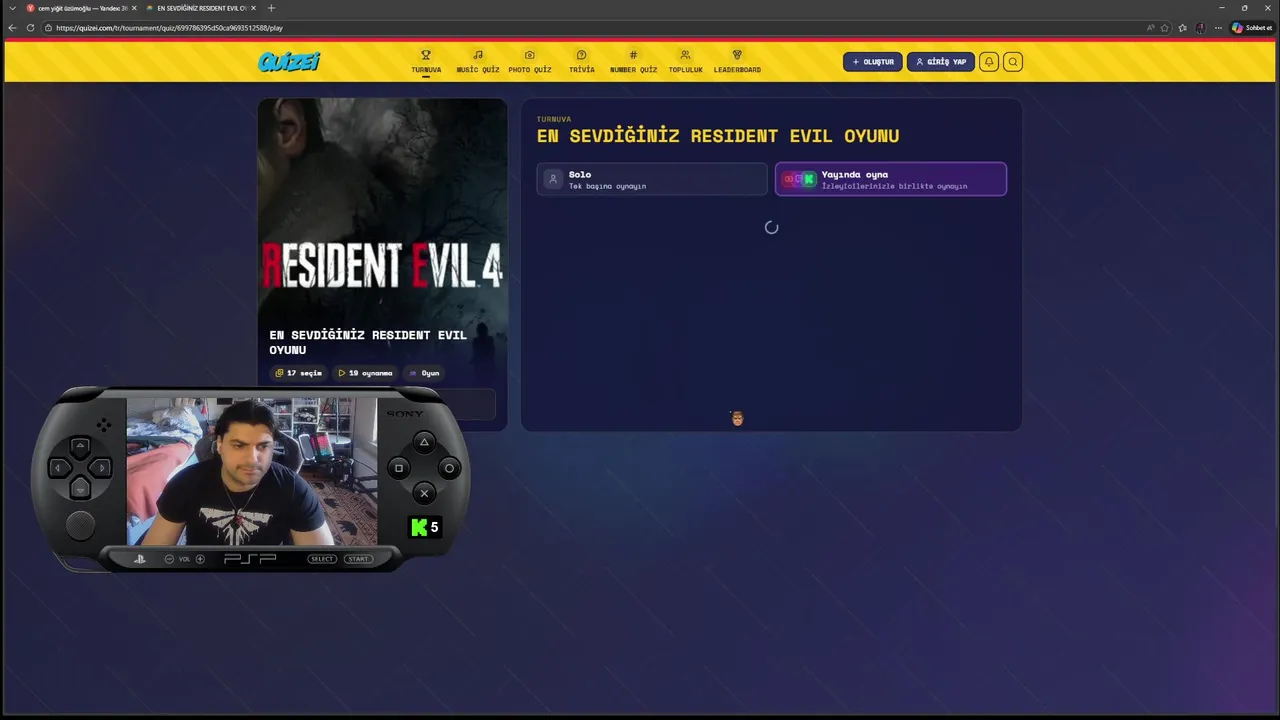Click the 'EN SEVDİĞİNİZ RESIDENT EVIL OYUNU' heading
1280x720 pixels.
pos(718,136)
